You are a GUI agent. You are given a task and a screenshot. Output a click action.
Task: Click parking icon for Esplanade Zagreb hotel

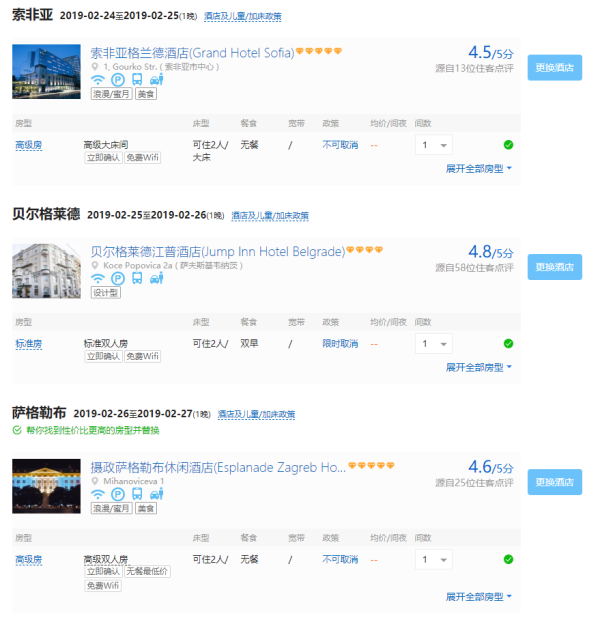click(117, 494)
